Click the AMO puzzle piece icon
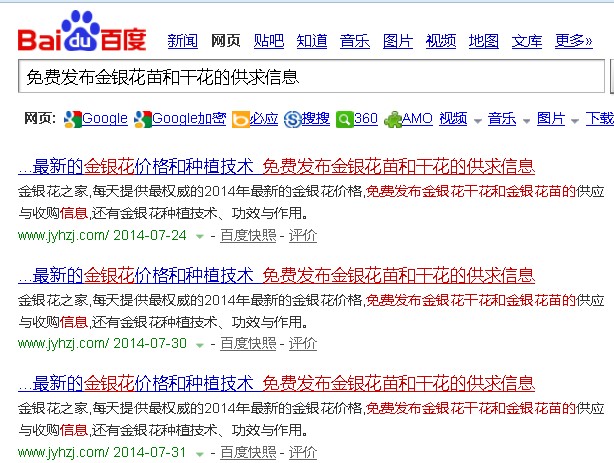 (393, 119)
